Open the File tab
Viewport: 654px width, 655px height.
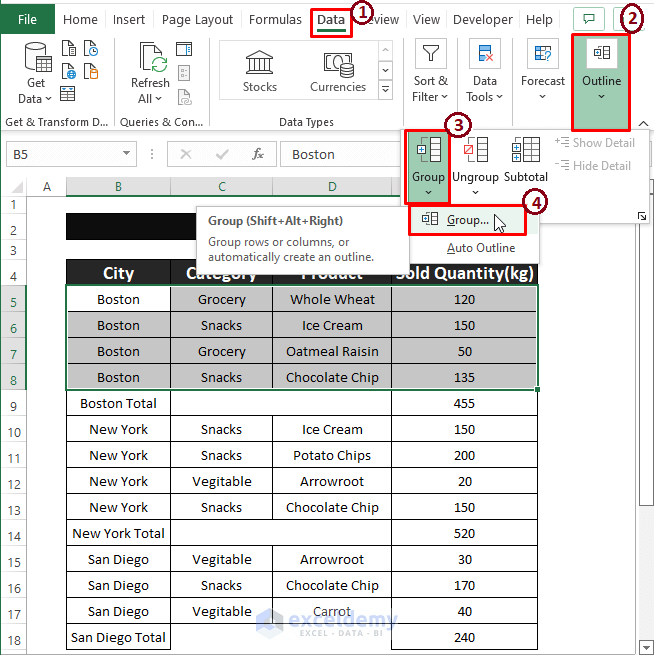tap(27, 19)
